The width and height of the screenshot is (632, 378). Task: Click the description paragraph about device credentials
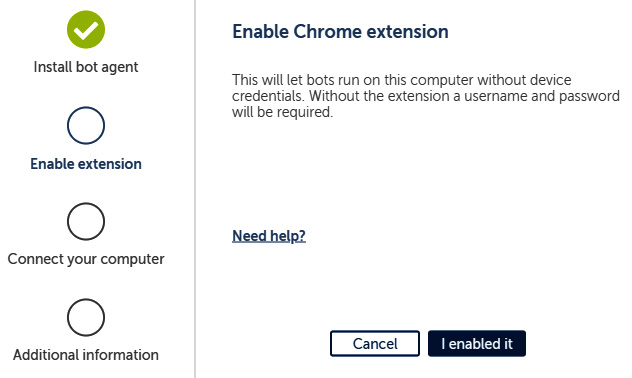click(426, 96)
